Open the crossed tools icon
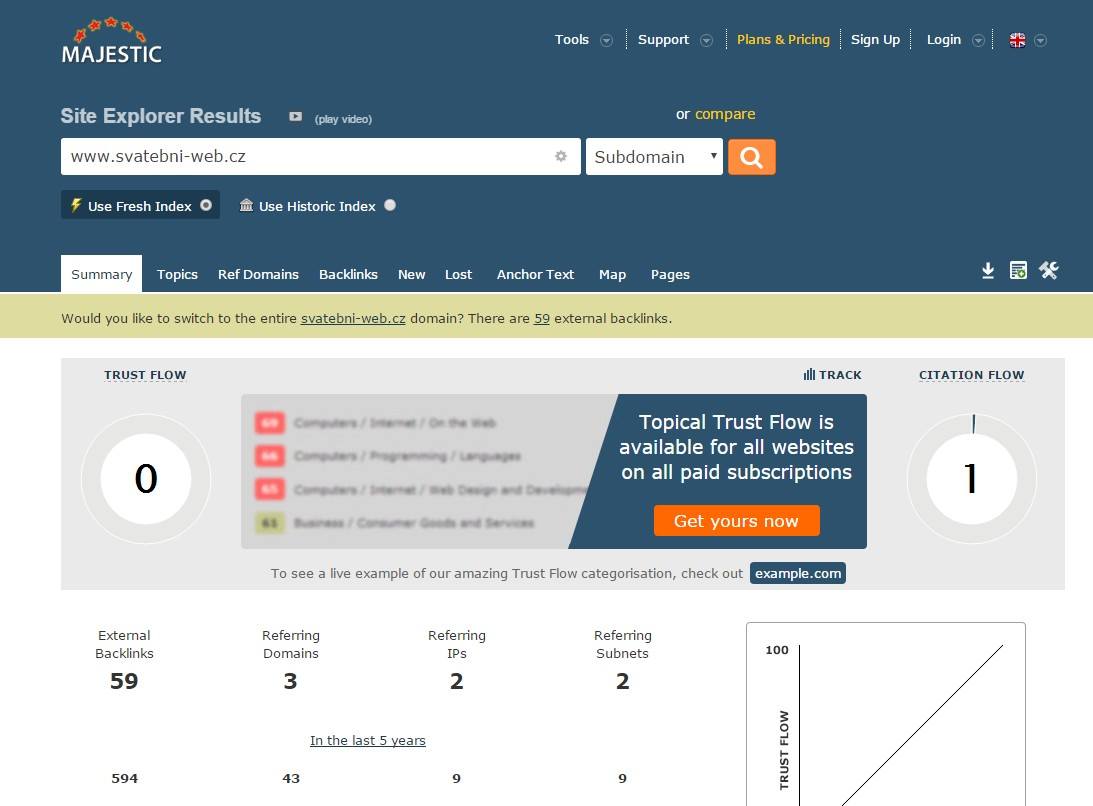The image size is (1093, 806). click(x=1048, y=271)
